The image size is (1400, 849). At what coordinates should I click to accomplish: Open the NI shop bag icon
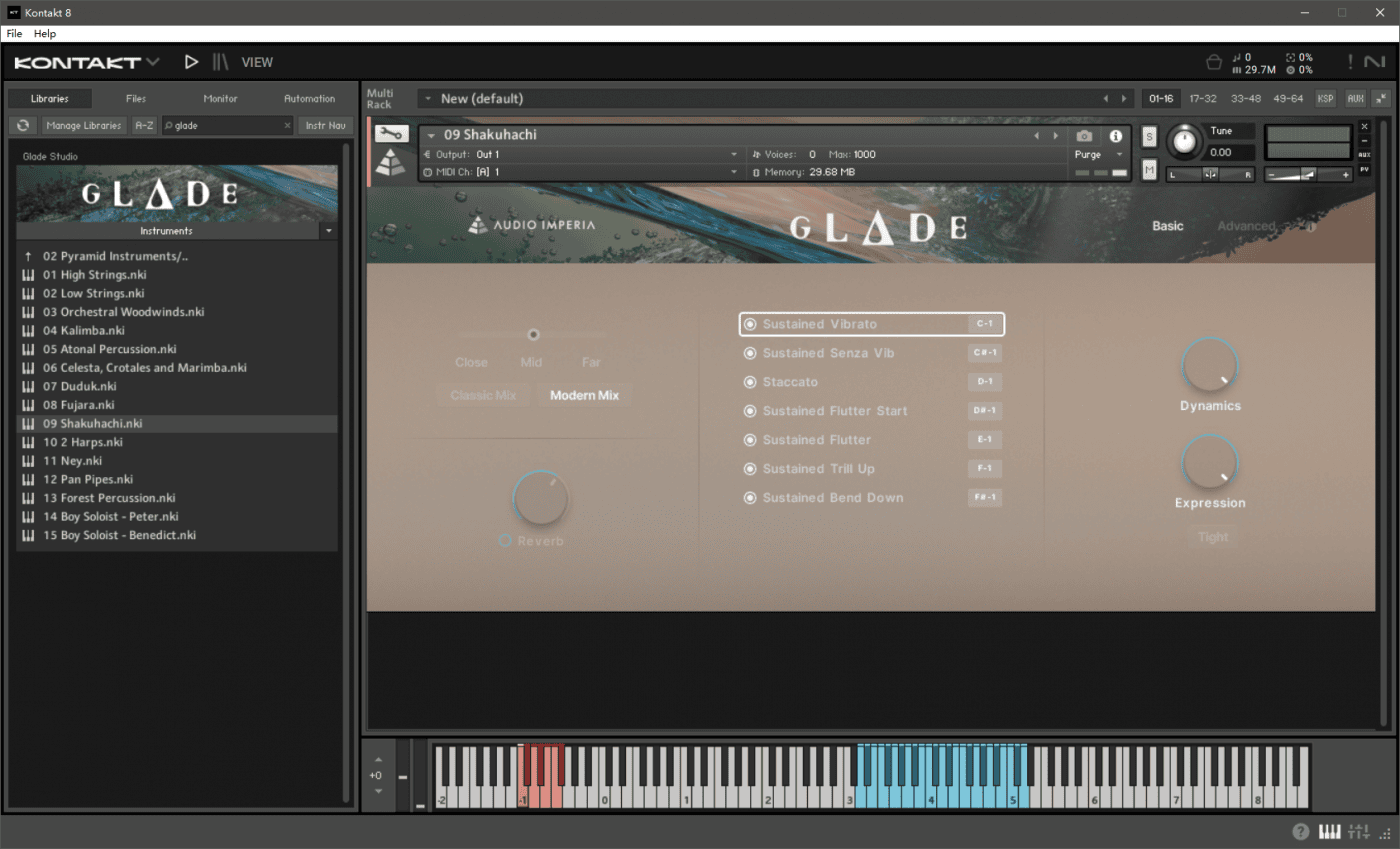[x=1213, y=62]
